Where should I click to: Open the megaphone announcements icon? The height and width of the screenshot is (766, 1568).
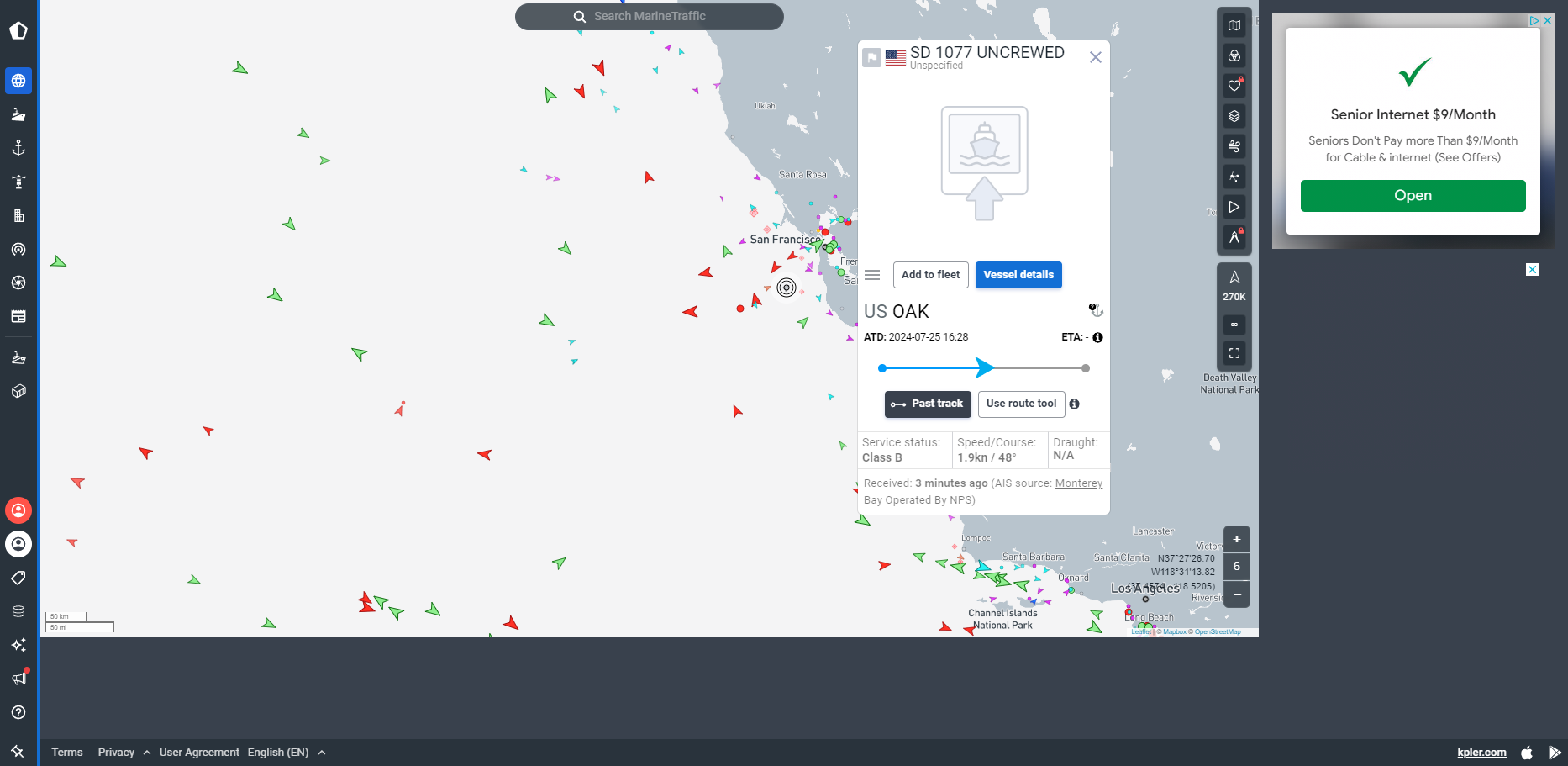[x=18, y=679]
